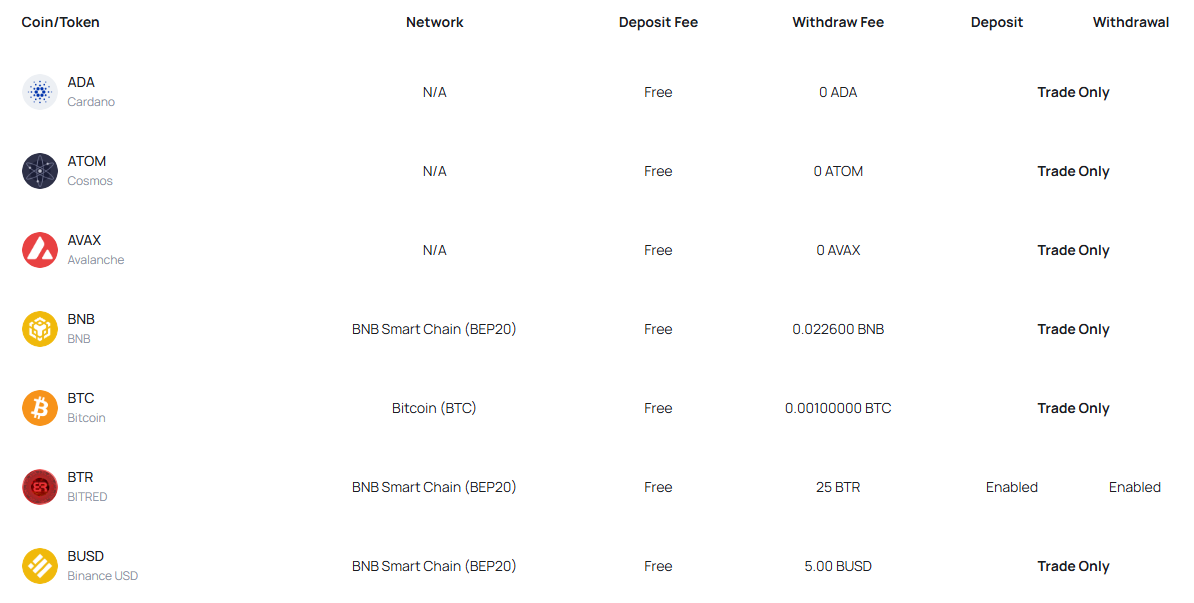This screenshot has width=1194, height=603.
Task: Click Trade Only label for ADA
Action: click(x=1073, y=92)
